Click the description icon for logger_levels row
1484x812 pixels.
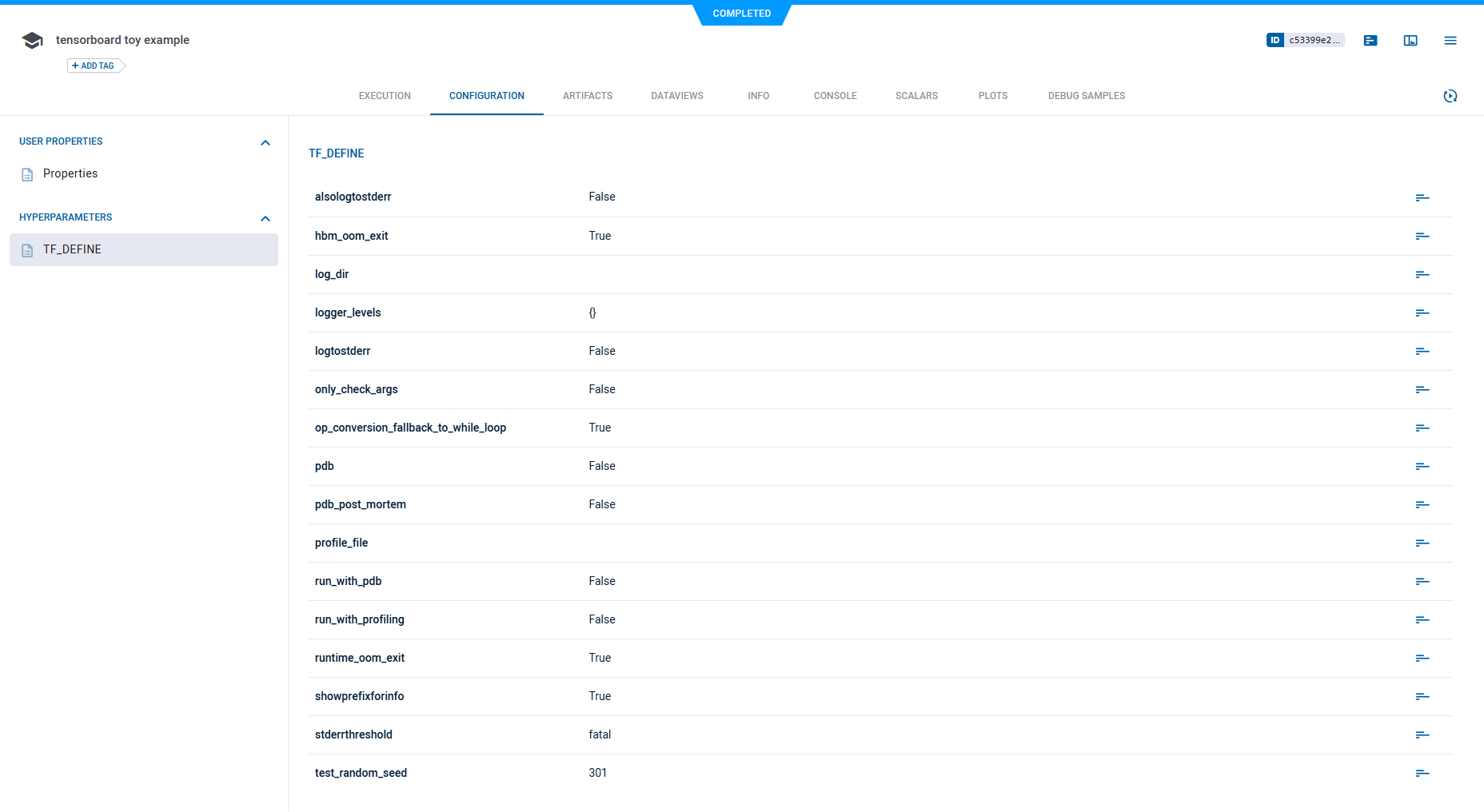pos(1422,312)
